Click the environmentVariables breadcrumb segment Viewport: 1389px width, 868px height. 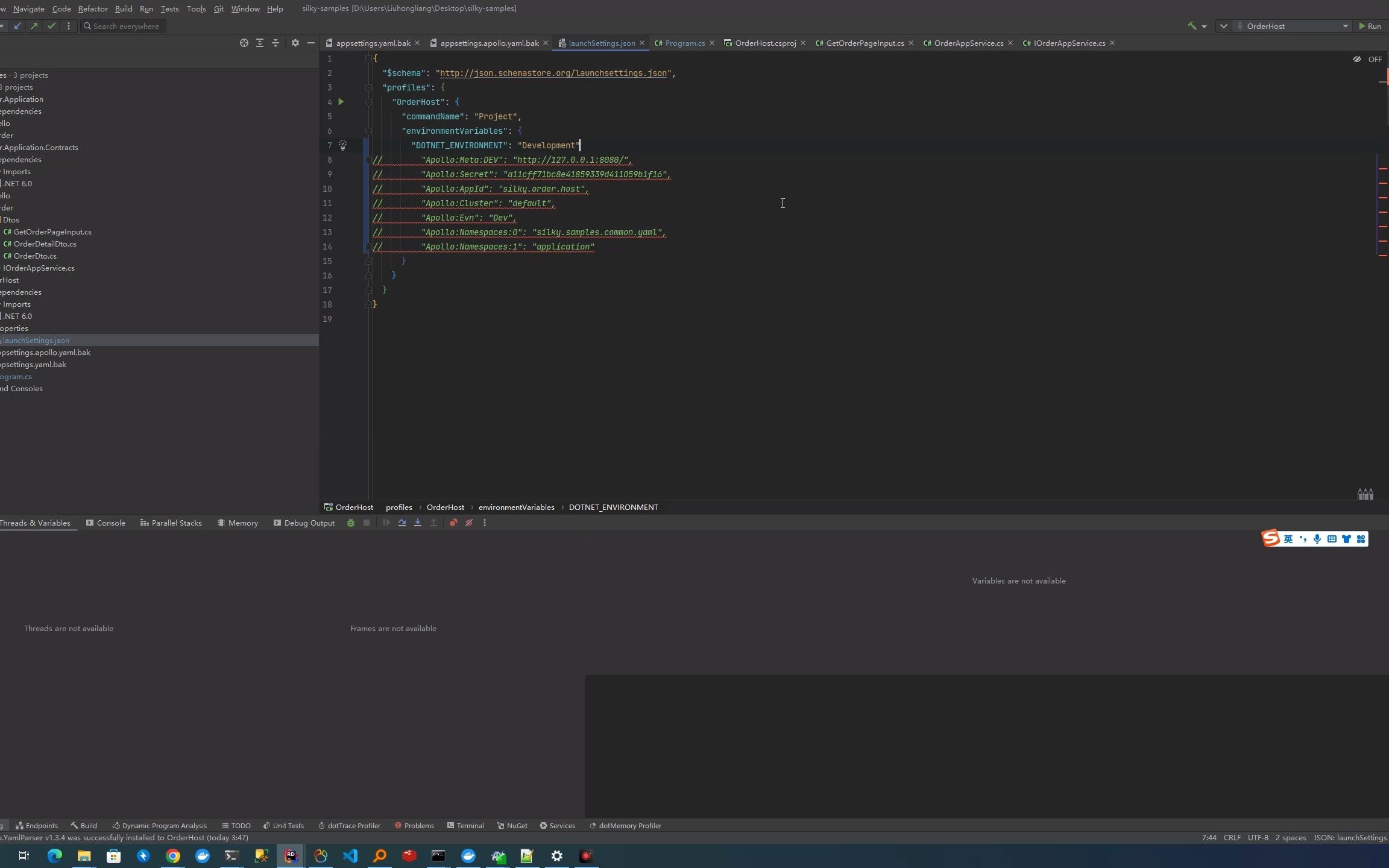(x=516, y=507)
